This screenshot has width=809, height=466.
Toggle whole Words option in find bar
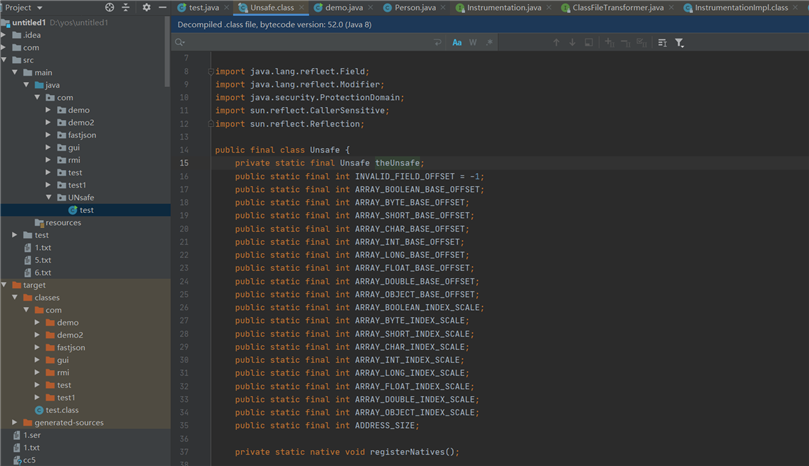click(x=473, y=42)
